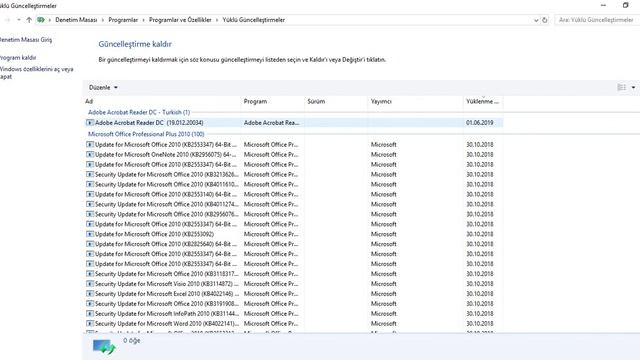Select Security Update for Microsoft Excel 2010 (KB4022146)
The height and width of the screenshot is (360, 640).
click(x=293, y=293)
